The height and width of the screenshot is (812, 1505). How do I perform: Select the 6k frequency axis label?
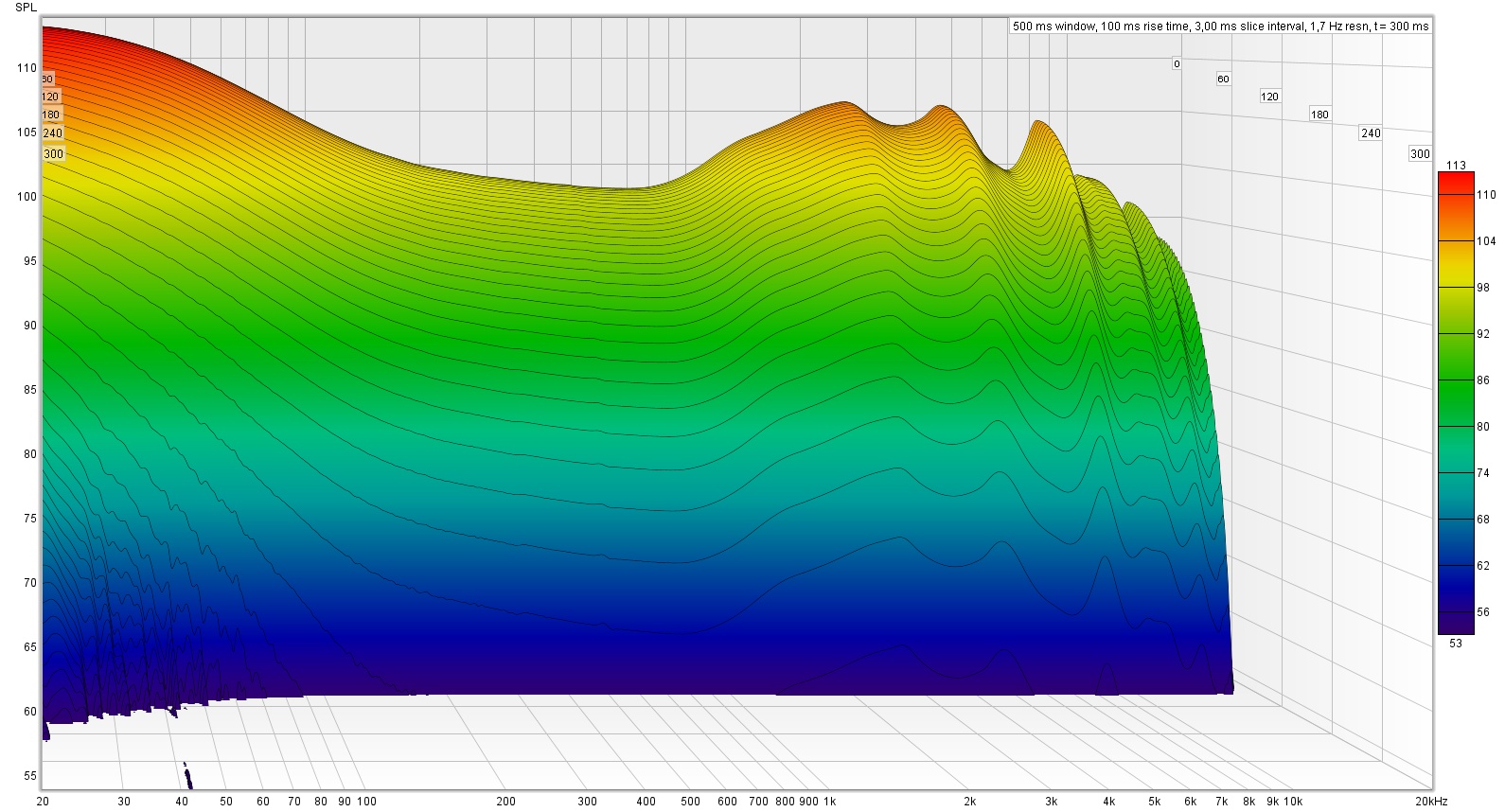[1191, 802]
